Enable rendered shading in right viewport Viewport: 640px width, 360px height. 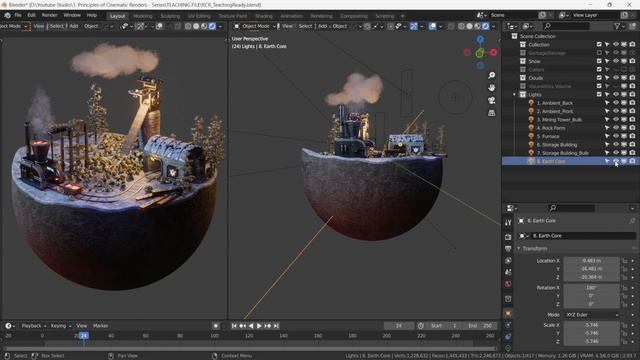tap(485, 26)
